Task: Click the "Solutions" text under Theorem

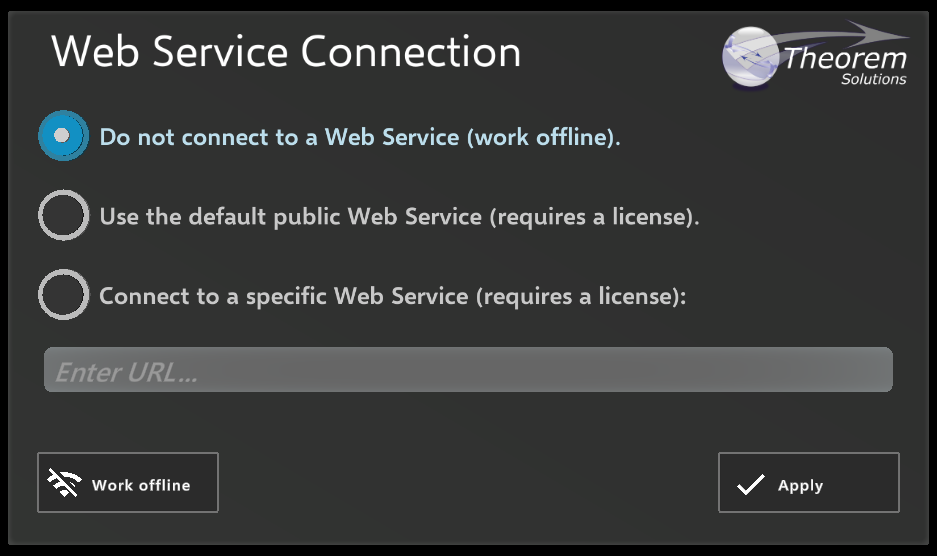Action: (873, 80)
